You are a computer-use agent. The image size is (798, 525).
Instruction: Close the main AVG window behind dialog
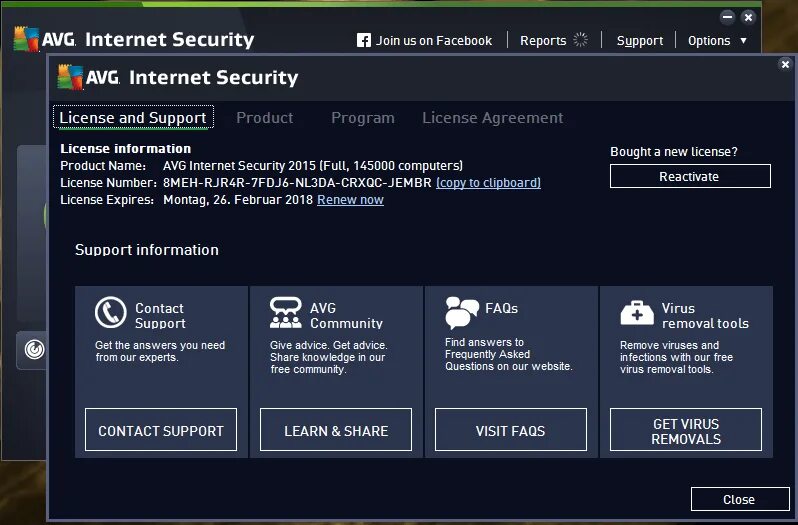749,17
